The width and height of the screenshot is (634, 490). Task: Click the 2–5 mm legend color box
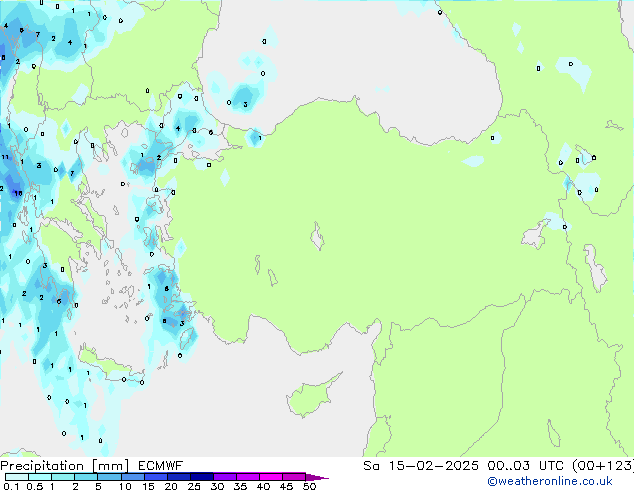(86, 477)
